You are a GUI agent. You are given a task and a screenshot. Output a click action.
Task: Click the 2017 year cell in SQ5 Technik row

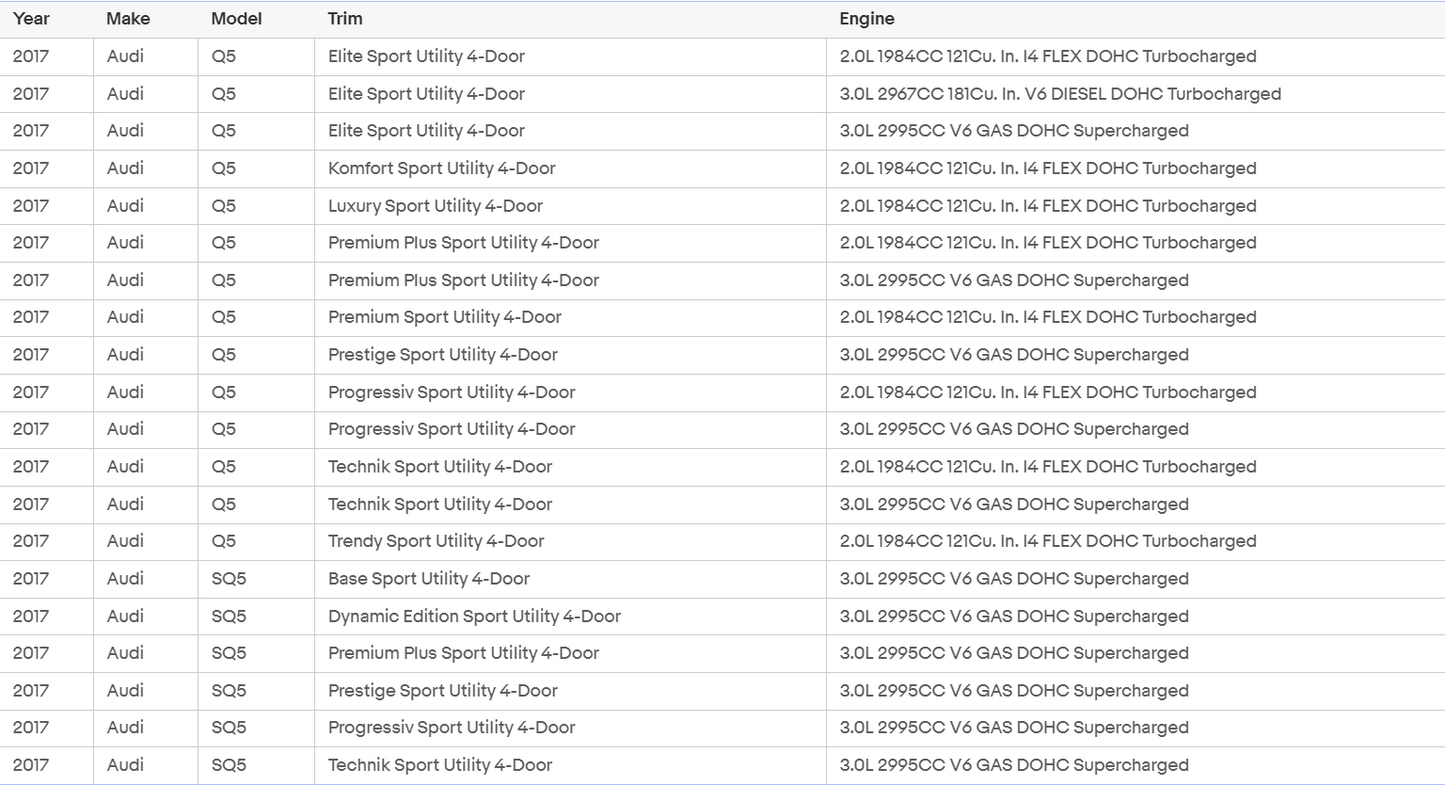tap(47, 766)
